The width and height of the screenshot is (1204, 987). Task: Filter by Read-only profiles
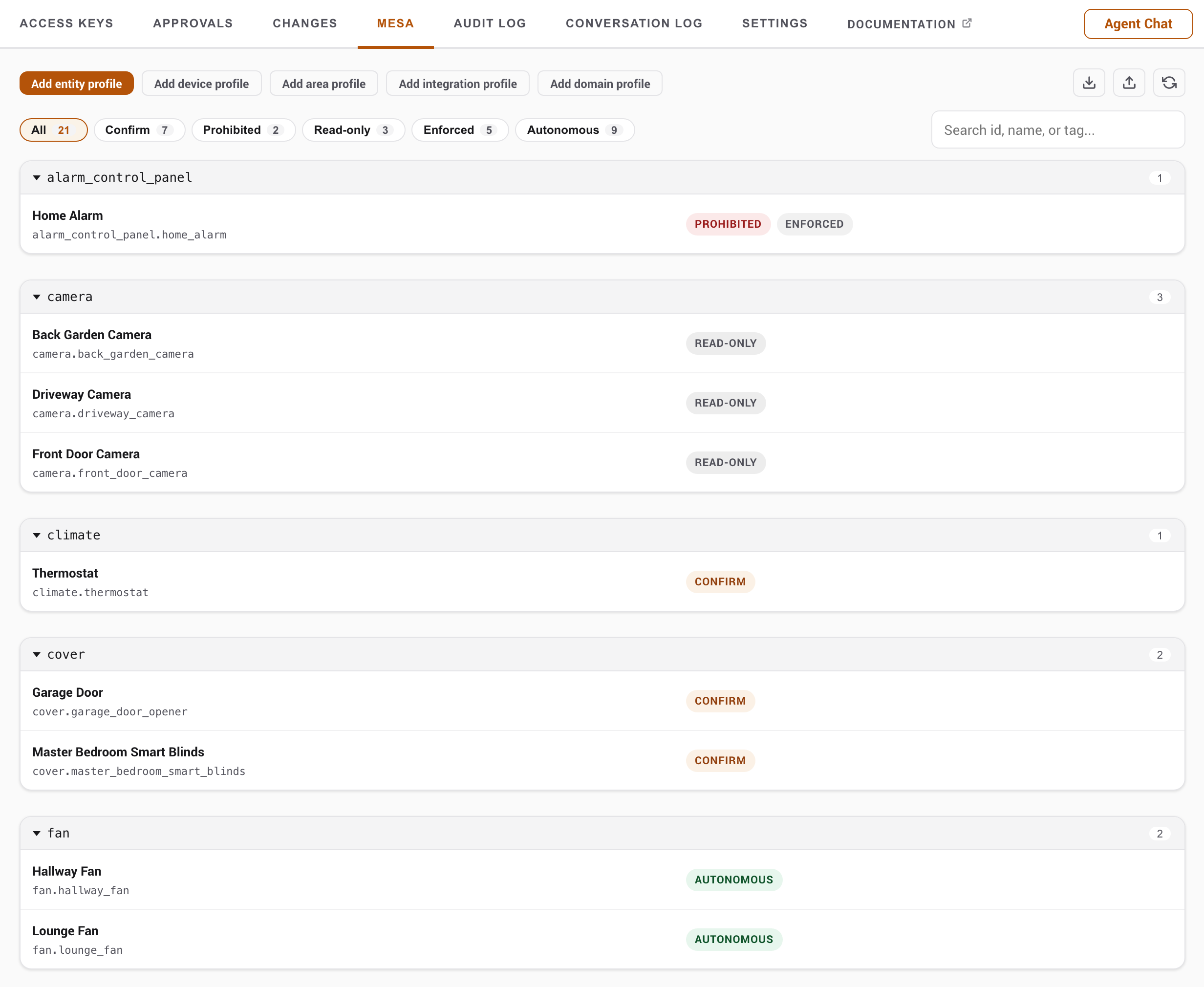[x=353, y=129]
